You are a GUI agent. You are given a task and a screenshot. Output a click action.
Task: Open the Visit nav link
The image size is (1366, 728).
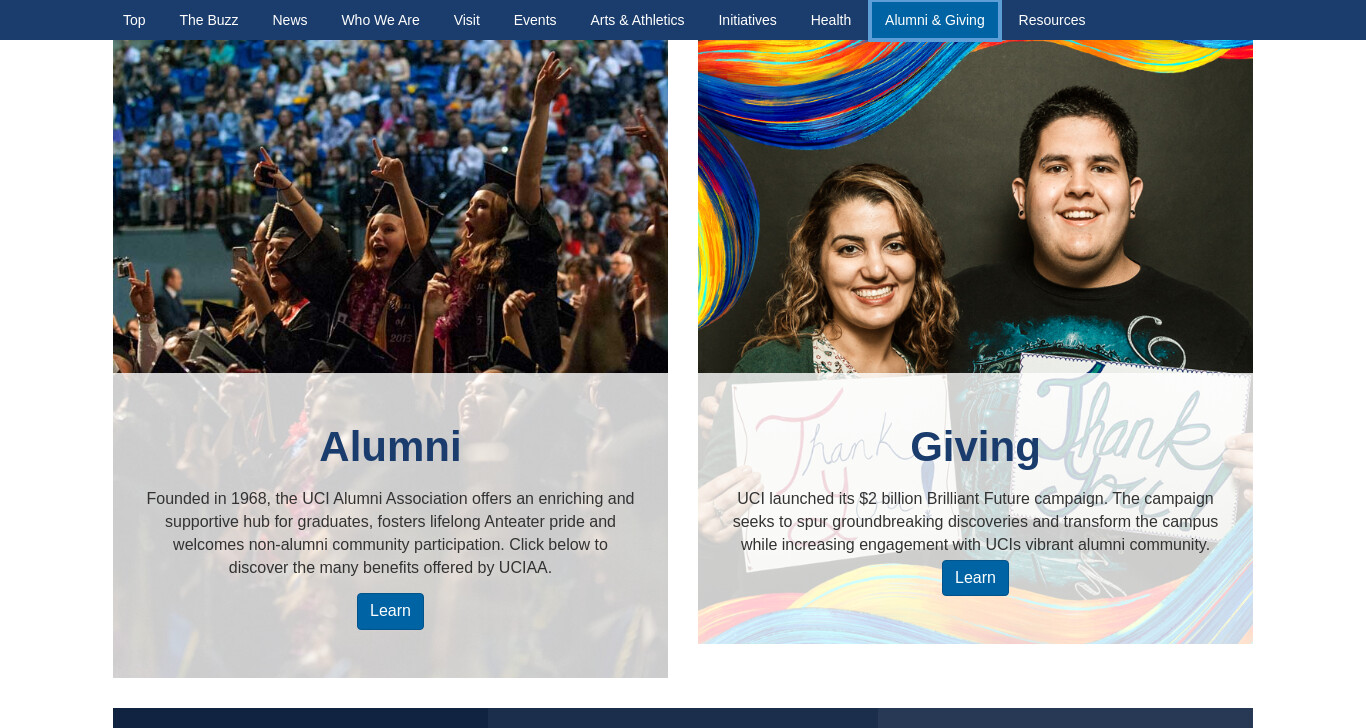pos(467,20)
